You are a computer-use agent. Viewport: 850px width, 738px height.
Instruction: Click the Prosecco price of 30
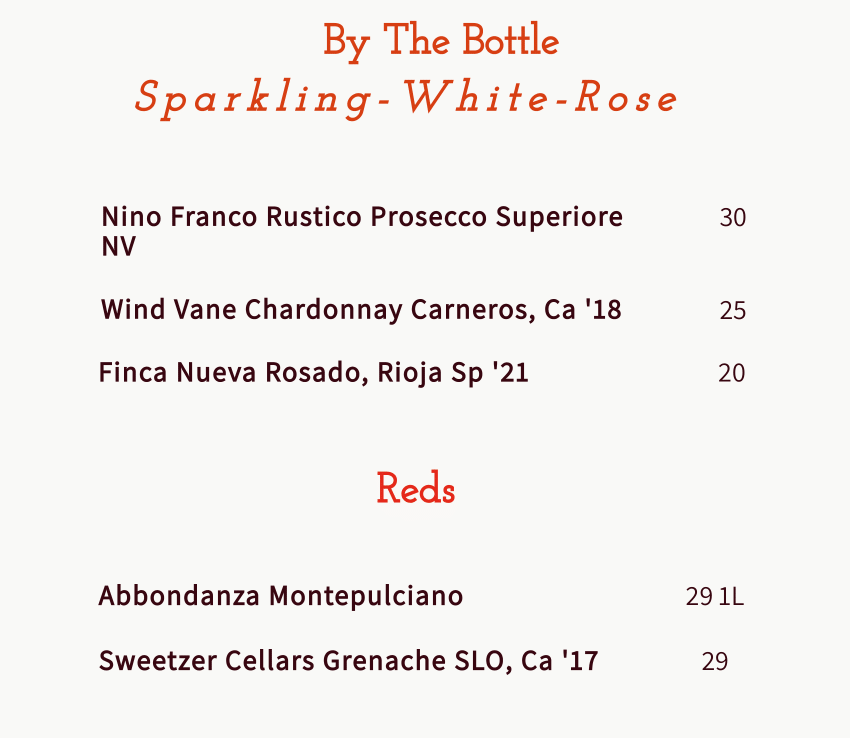[733, 218]
